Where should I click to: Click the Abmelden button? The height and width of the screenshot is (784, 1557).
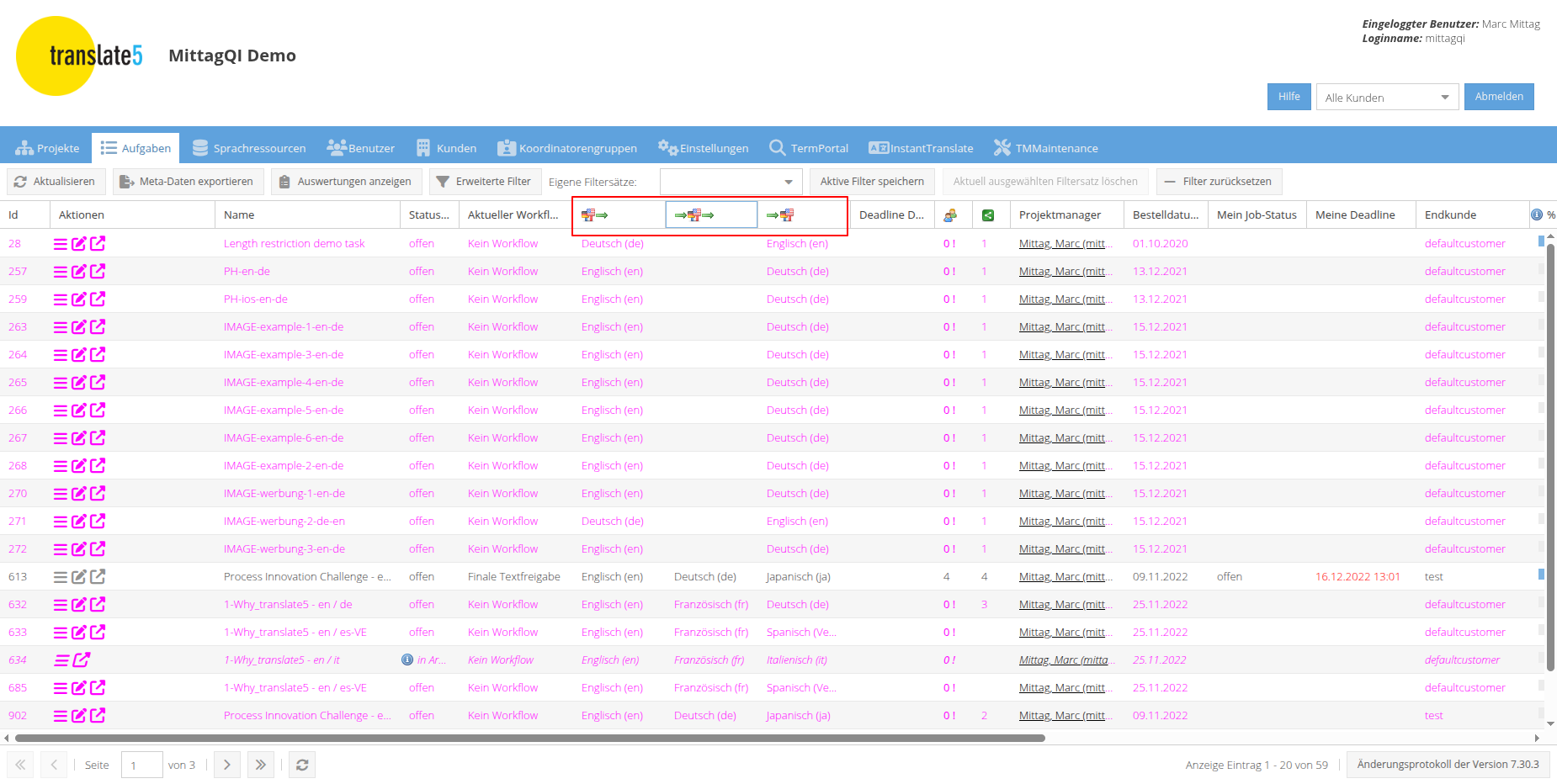tap(1498, 97)
